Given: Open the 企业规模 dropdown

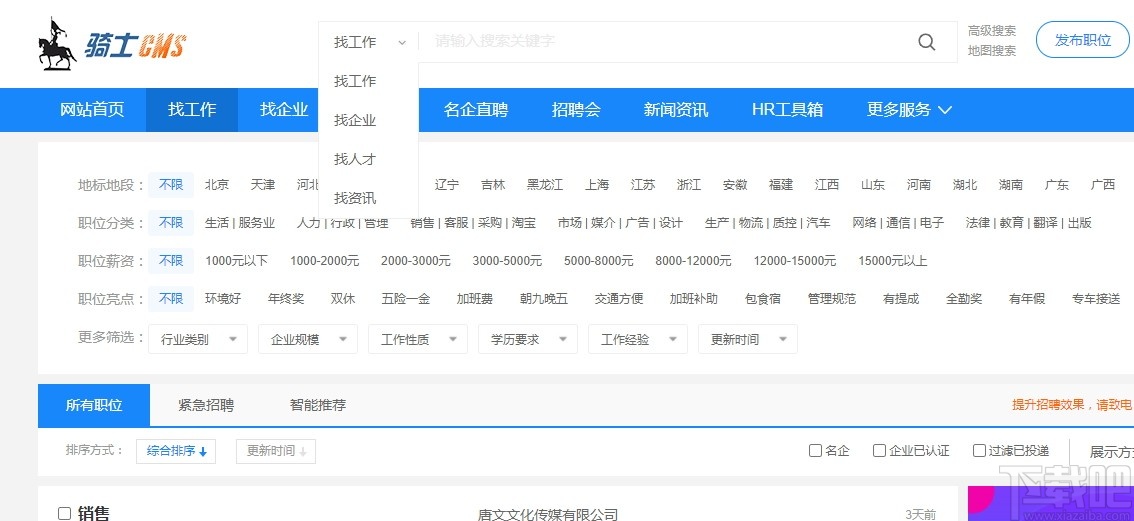Looking at the screenshot, I should coord(308,339).
